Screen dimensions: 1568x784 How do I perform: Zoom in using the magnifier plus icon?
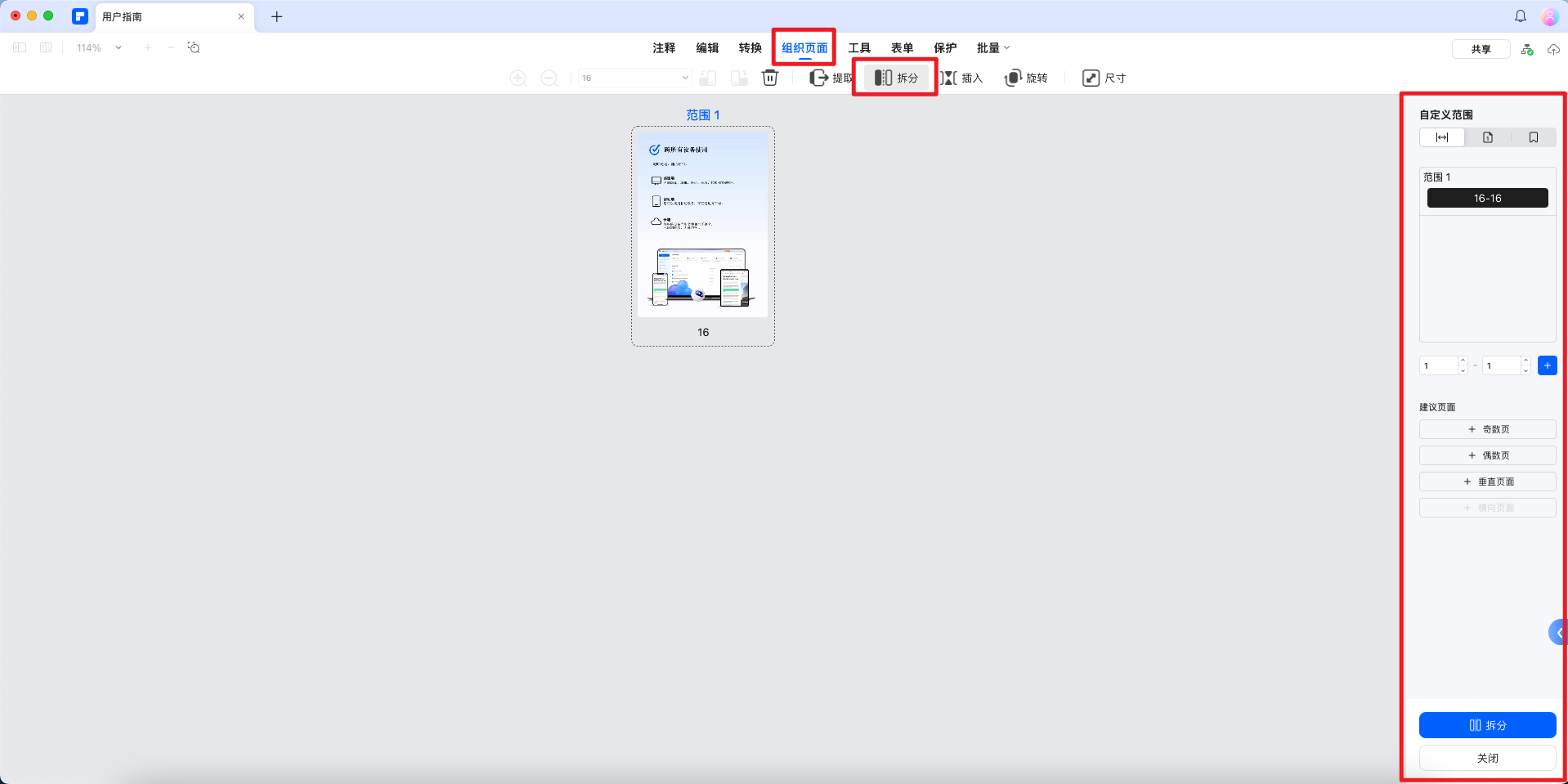518,78
